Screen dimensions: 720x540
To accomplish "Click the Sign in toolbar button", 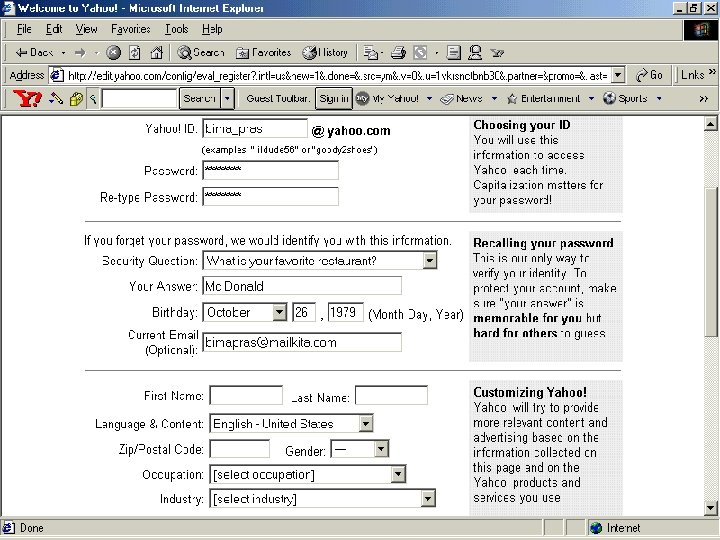I will [334, 98].
